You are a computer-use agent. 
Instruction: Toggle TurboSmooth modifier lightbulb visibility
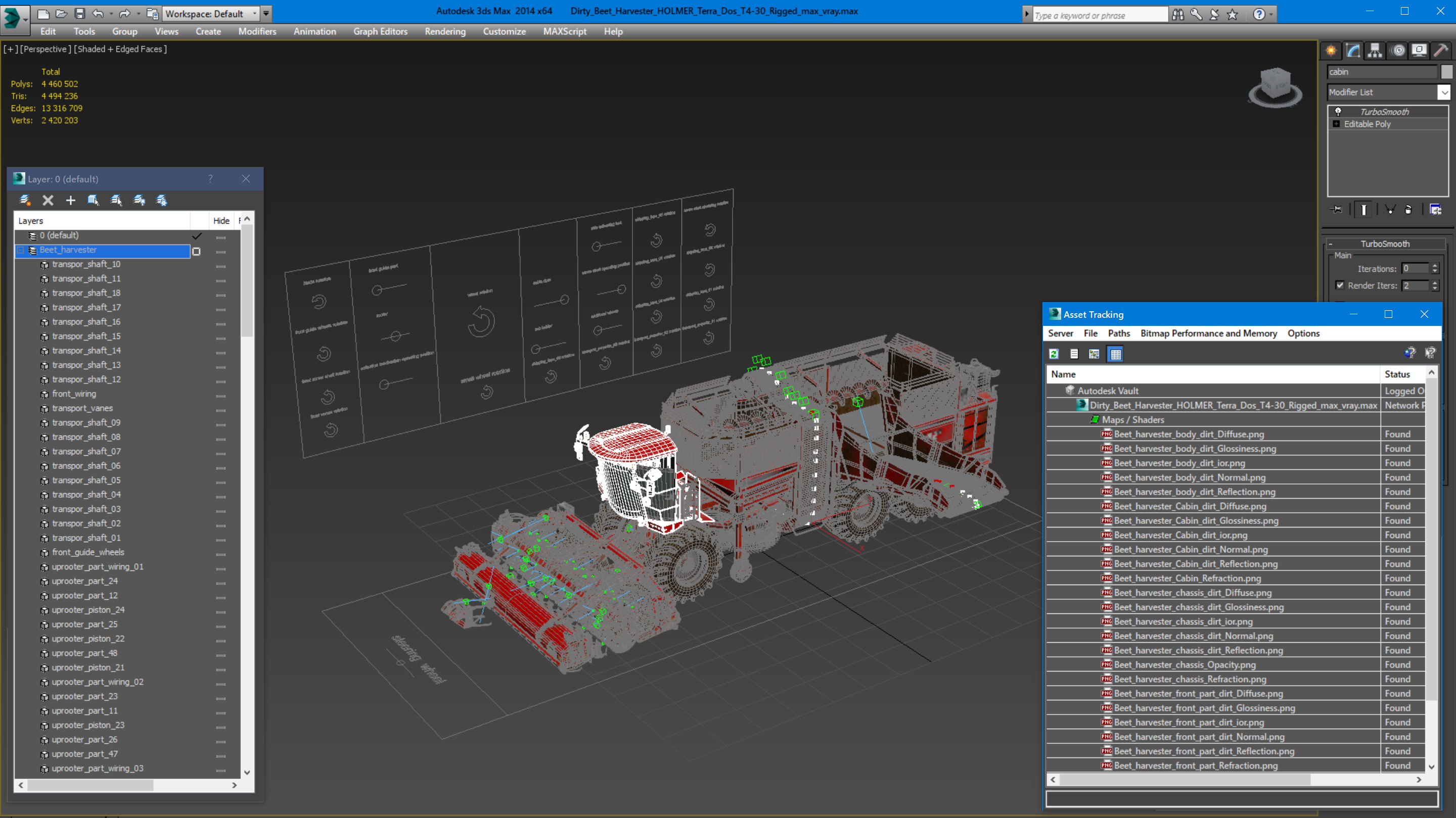(x=1338, y=112)
